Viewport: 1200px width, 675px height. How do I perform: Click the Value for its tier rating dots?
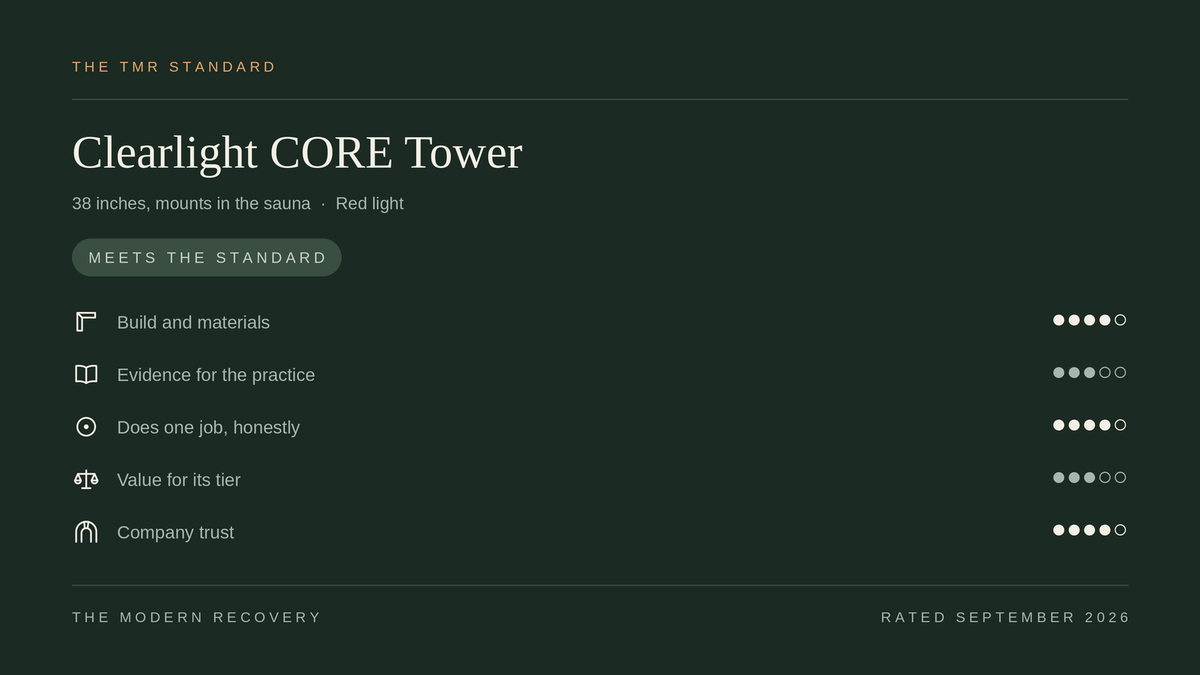pyautogui.click(x=1089, y=477)
